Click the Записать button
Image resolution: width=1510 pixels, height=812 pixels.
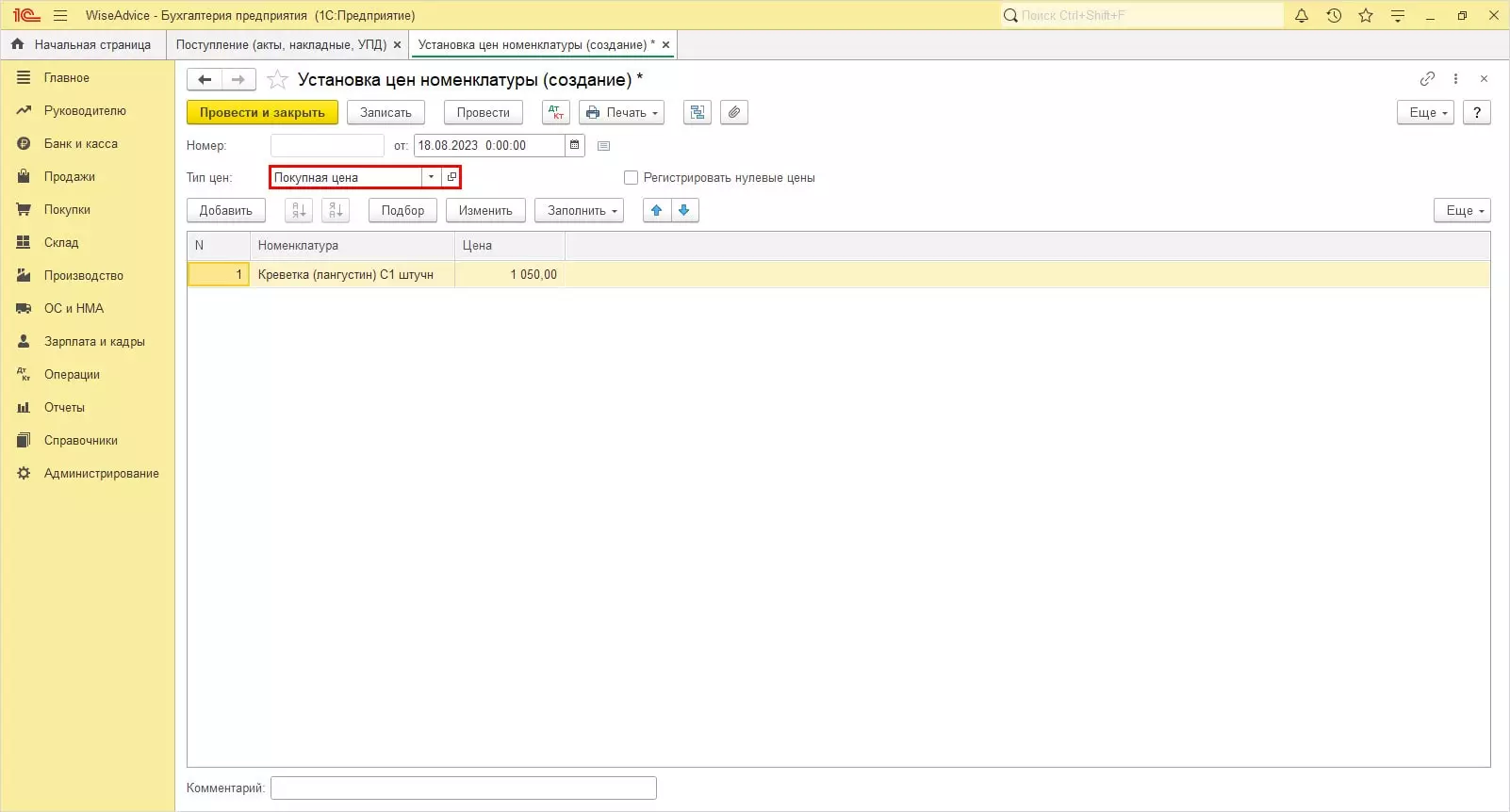(x=386, y=113)
